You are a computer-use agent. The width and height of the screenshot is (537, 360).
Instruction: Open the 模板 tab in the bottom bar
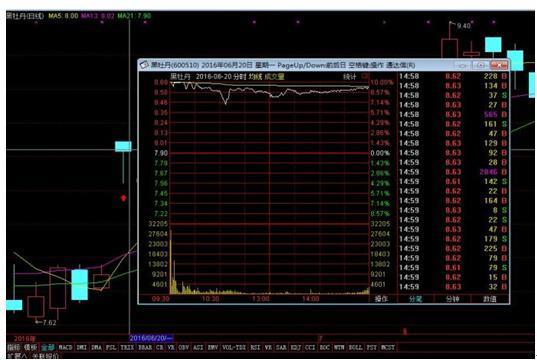30,347
